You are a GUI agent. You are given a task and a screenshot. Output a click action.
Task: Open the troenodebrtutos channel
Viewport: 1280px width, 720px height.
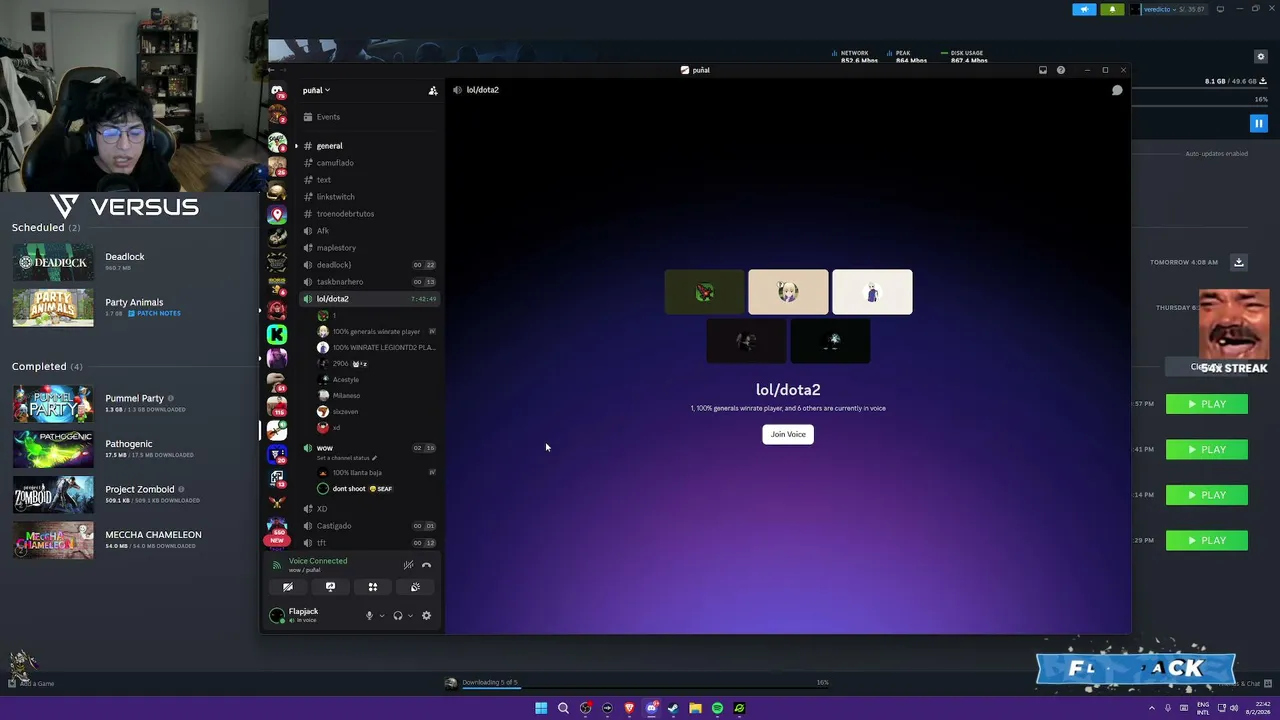click(x=370, y=214)
